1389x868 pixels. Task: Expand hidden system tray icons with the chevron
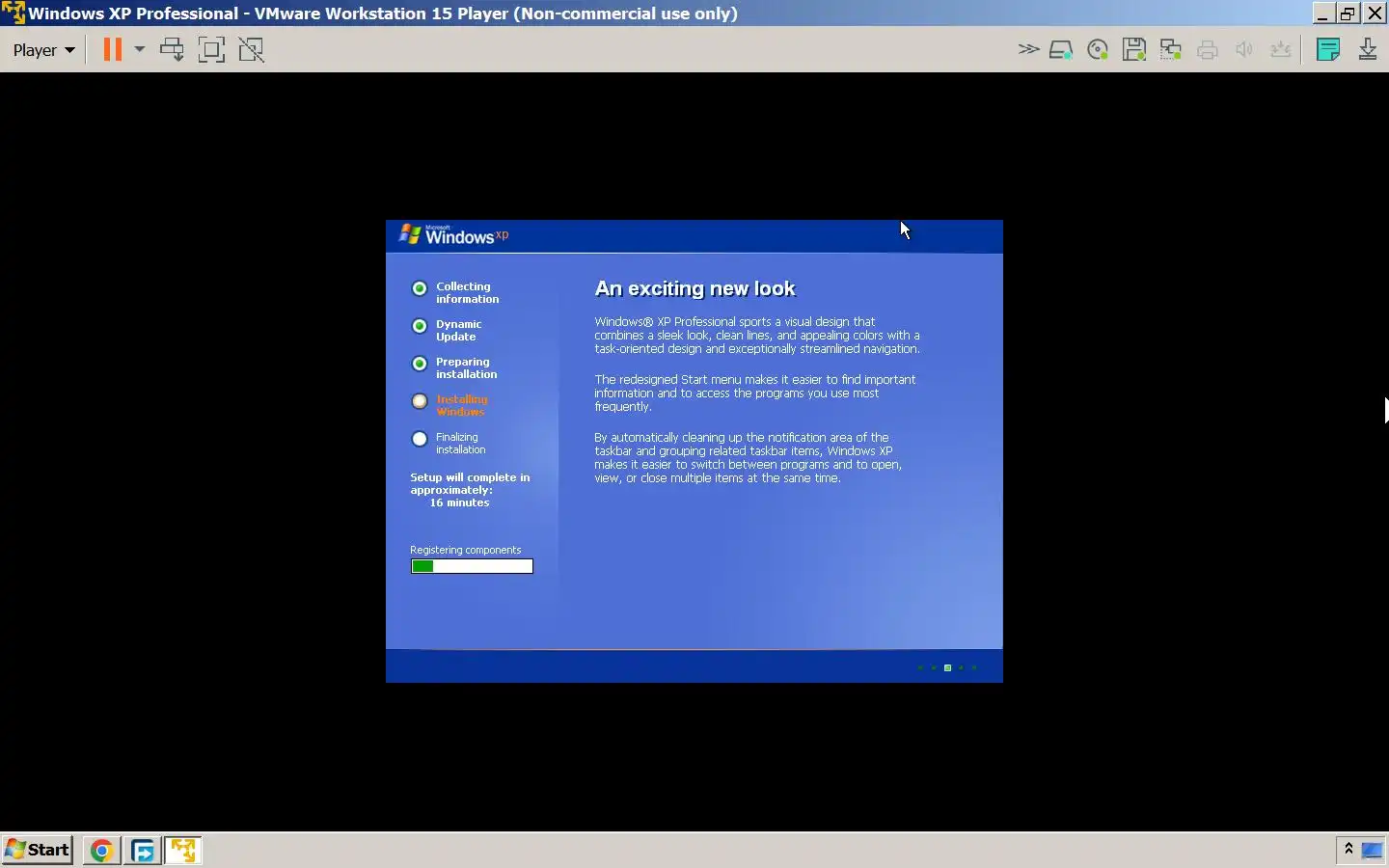[x=1348, y=850]
